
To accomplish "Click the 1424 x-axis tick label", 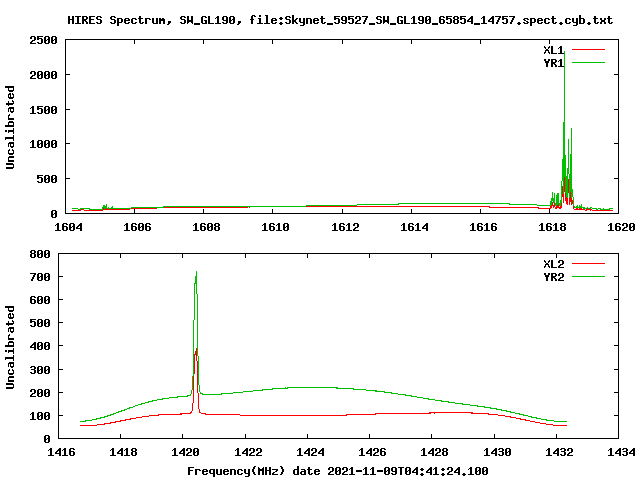I will coord(310,452).
